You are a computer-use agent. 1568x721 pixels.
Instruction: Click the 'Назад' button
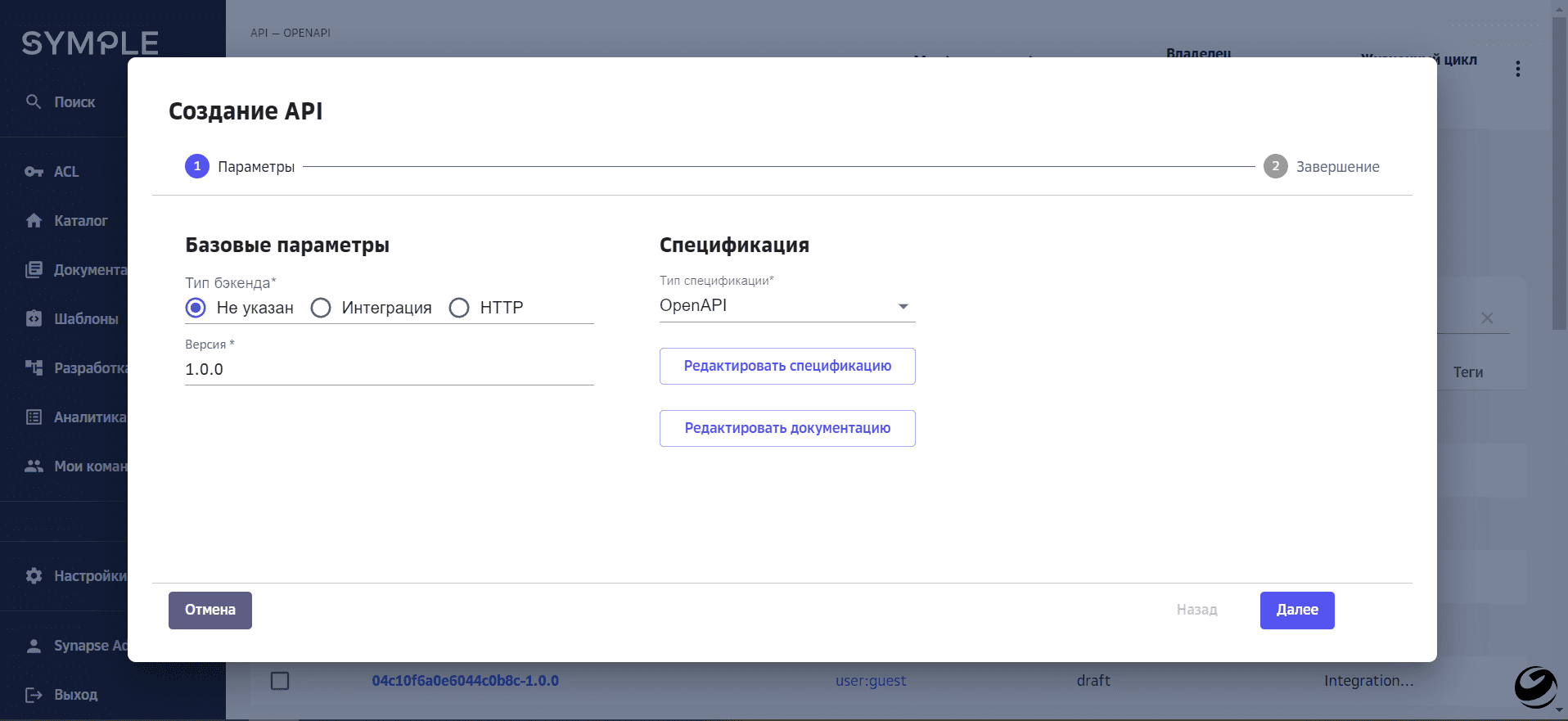(x=1196, y=610)
